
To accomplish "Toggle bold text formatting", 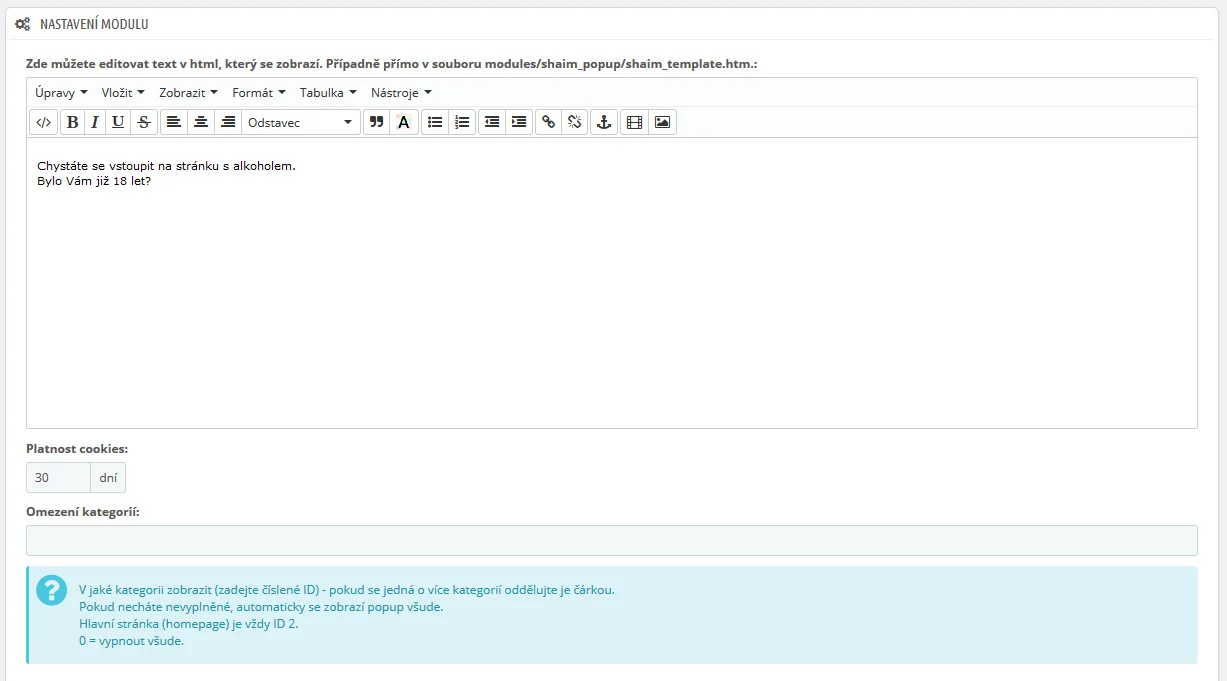I will (73, 122).
